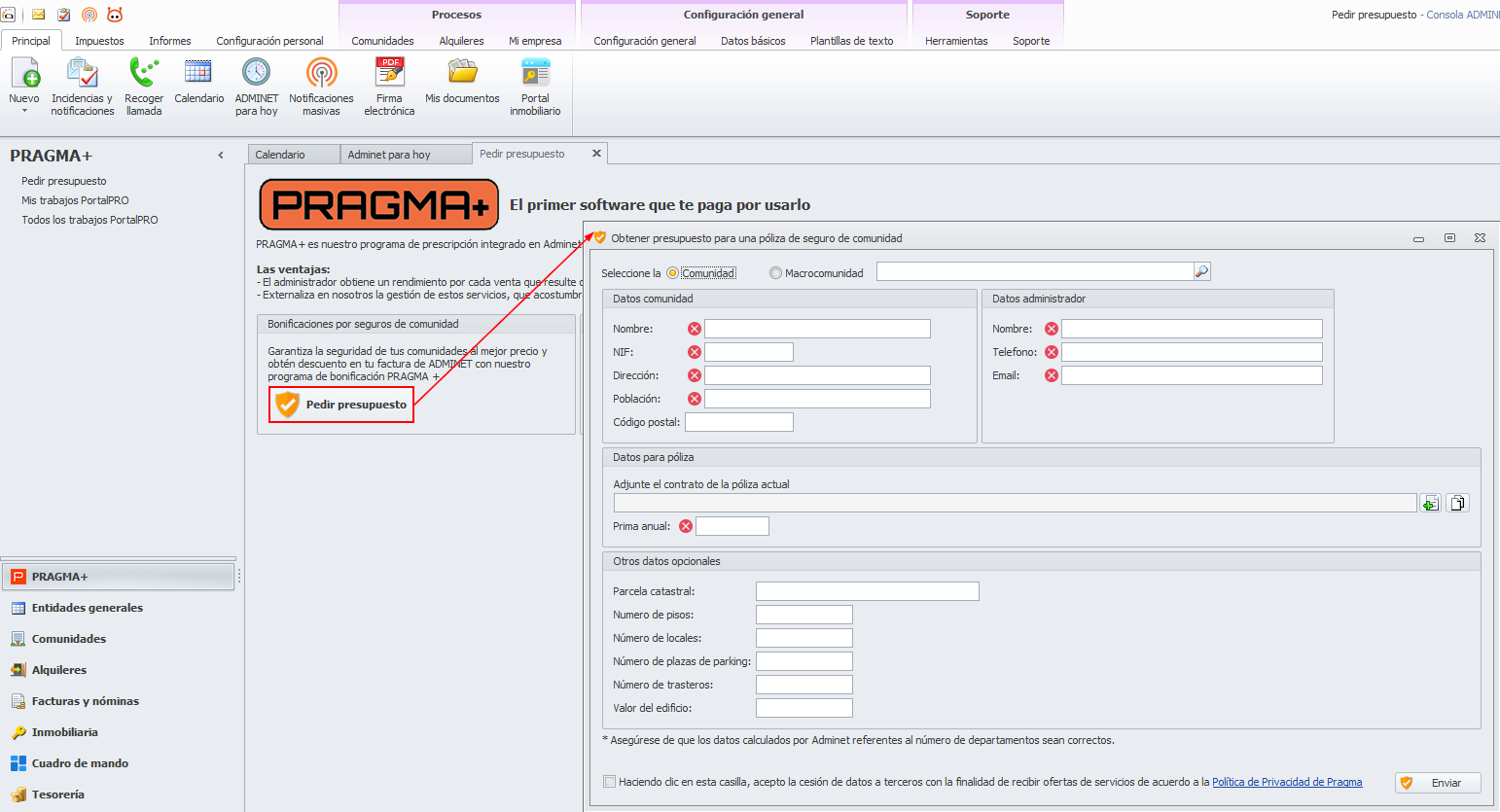1500x812 pixels.
Task: Open Cuadro de mando navigation section
Action: 119,763
